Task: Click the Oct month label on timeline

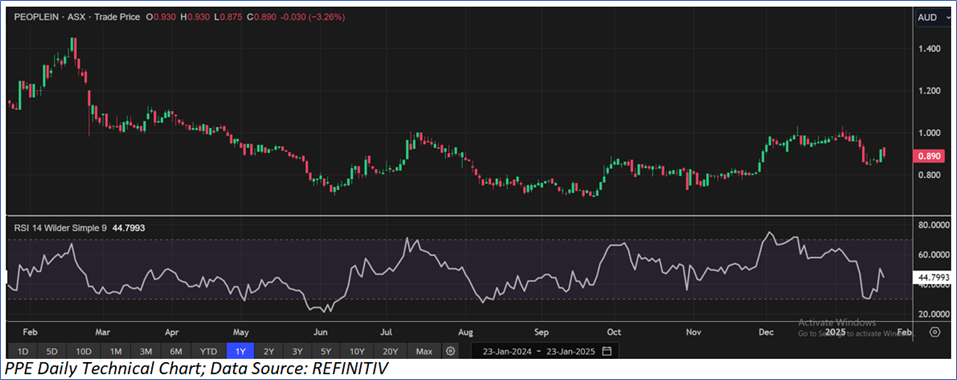Action: tap(614, 332)
